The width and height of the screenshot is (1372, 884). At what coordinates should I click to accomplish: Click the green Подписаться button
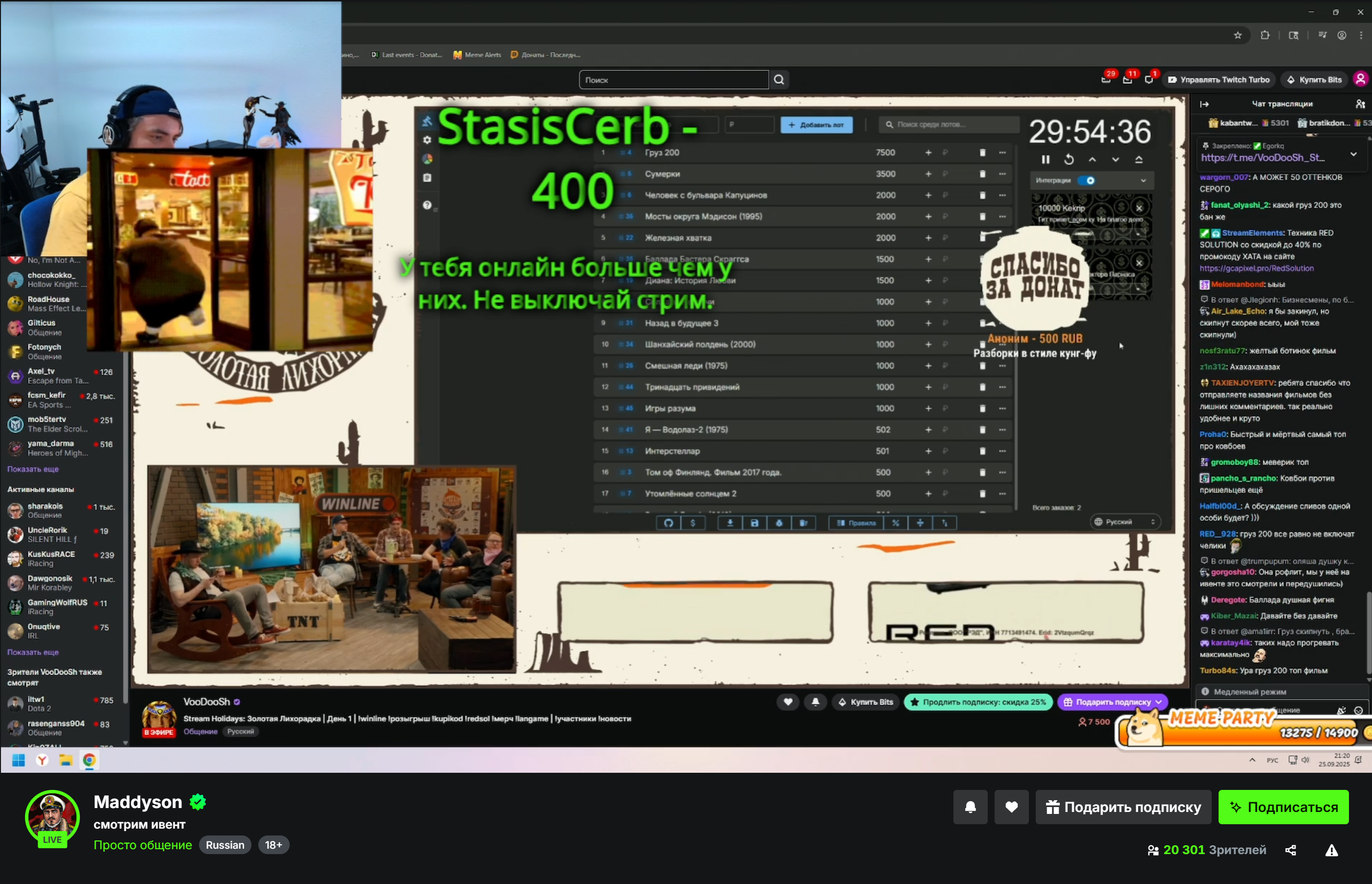click(1283, 807)
